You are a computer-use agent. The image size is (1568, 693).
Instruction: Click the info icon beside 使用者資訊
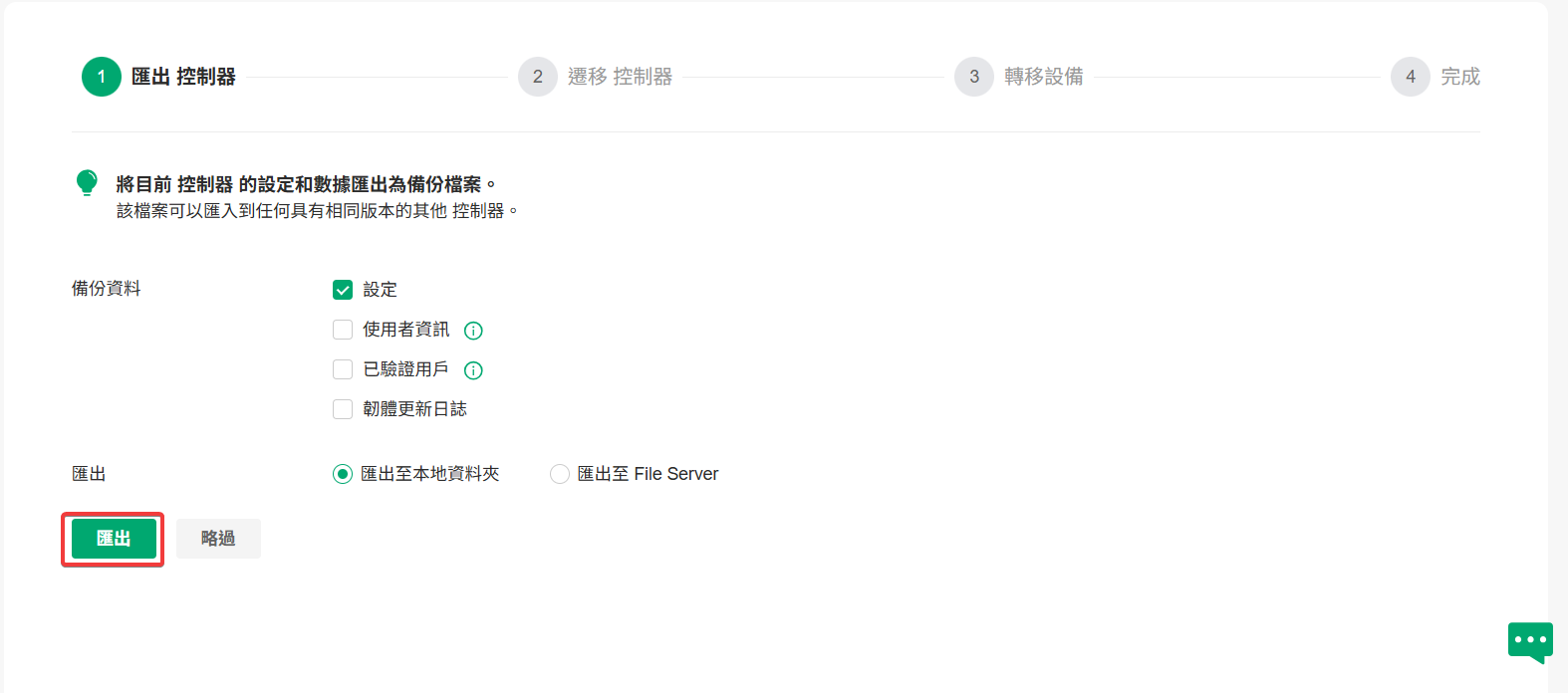[x=474, y=331]
